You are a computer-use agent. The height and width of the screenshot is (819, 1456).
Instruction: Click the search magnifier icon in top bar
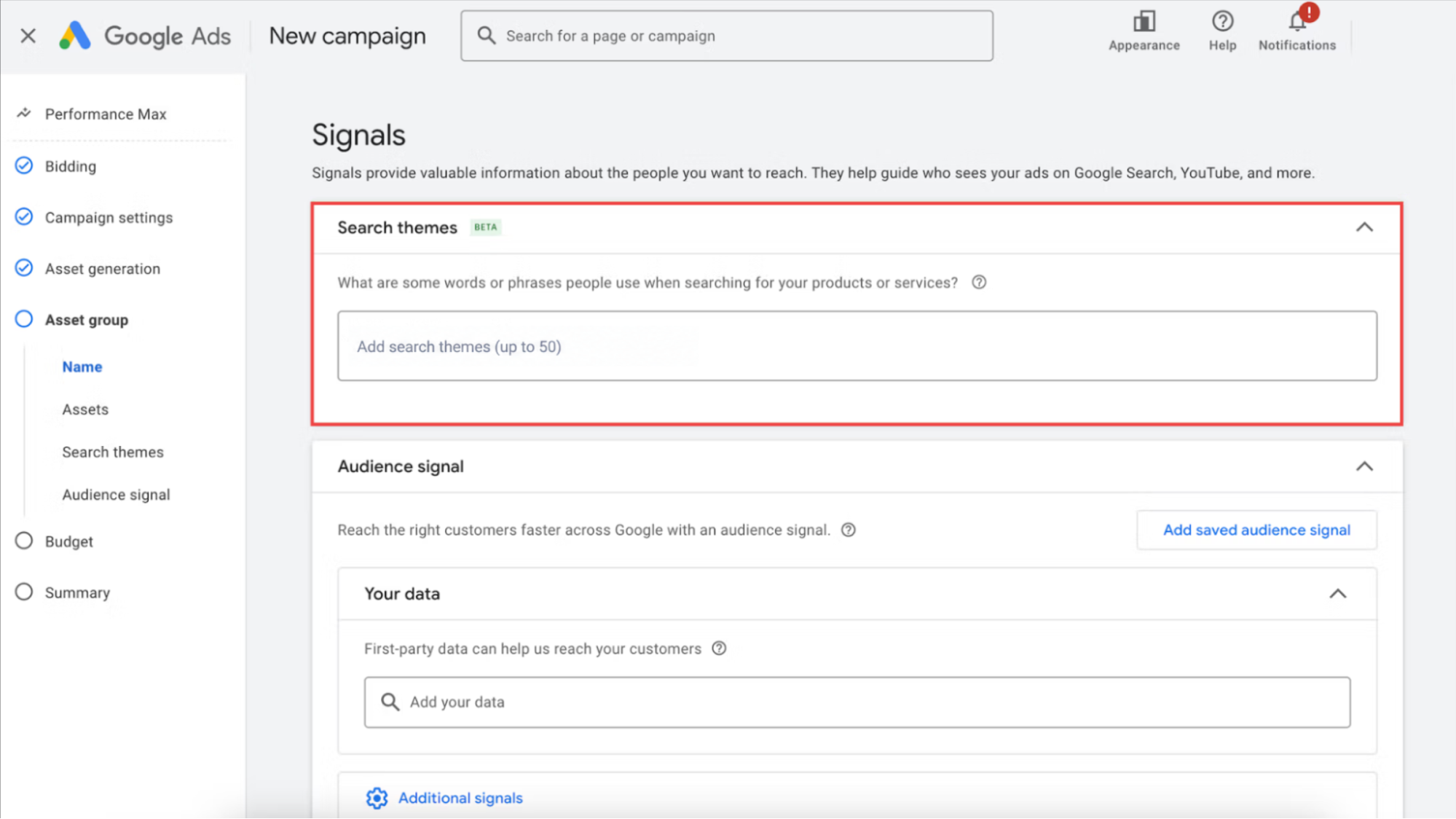(486, 36)
